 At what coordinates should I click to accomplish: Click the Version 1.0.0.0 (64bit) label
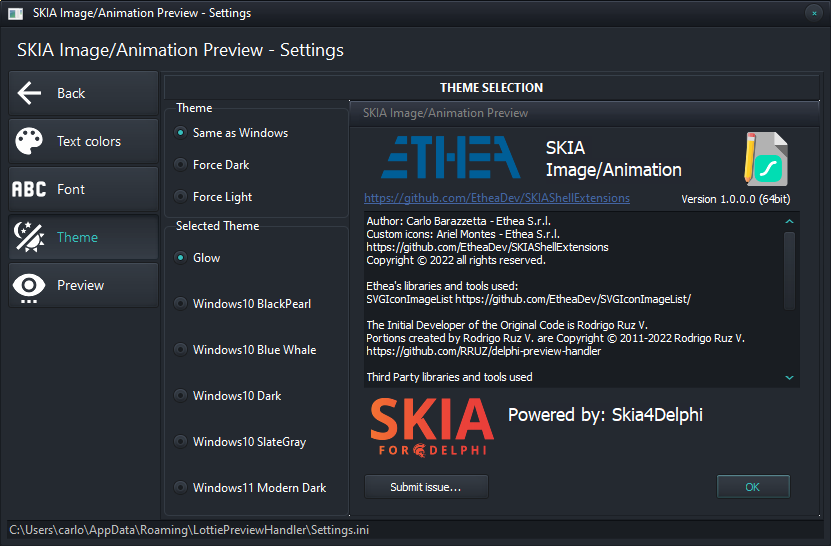point(736,199)
